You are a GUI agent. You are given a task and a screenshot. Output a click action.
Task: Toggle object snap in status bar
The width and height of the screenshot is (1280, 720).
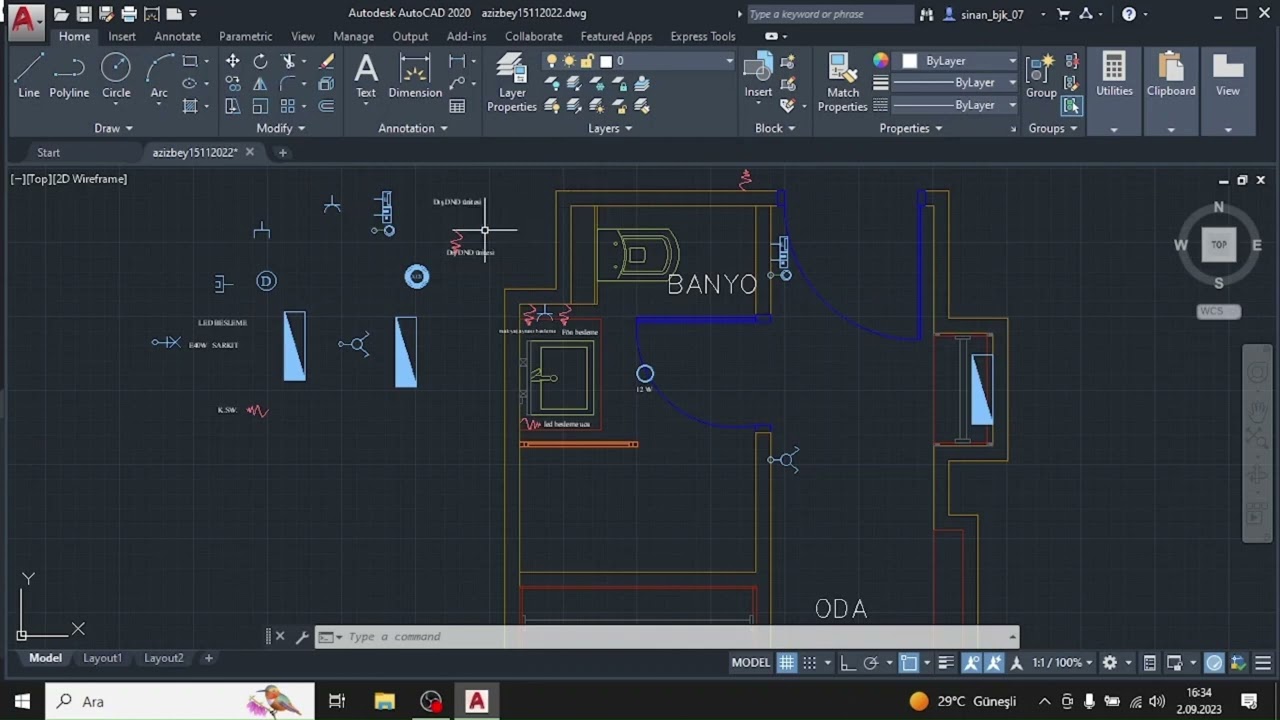tap(909, 663)
